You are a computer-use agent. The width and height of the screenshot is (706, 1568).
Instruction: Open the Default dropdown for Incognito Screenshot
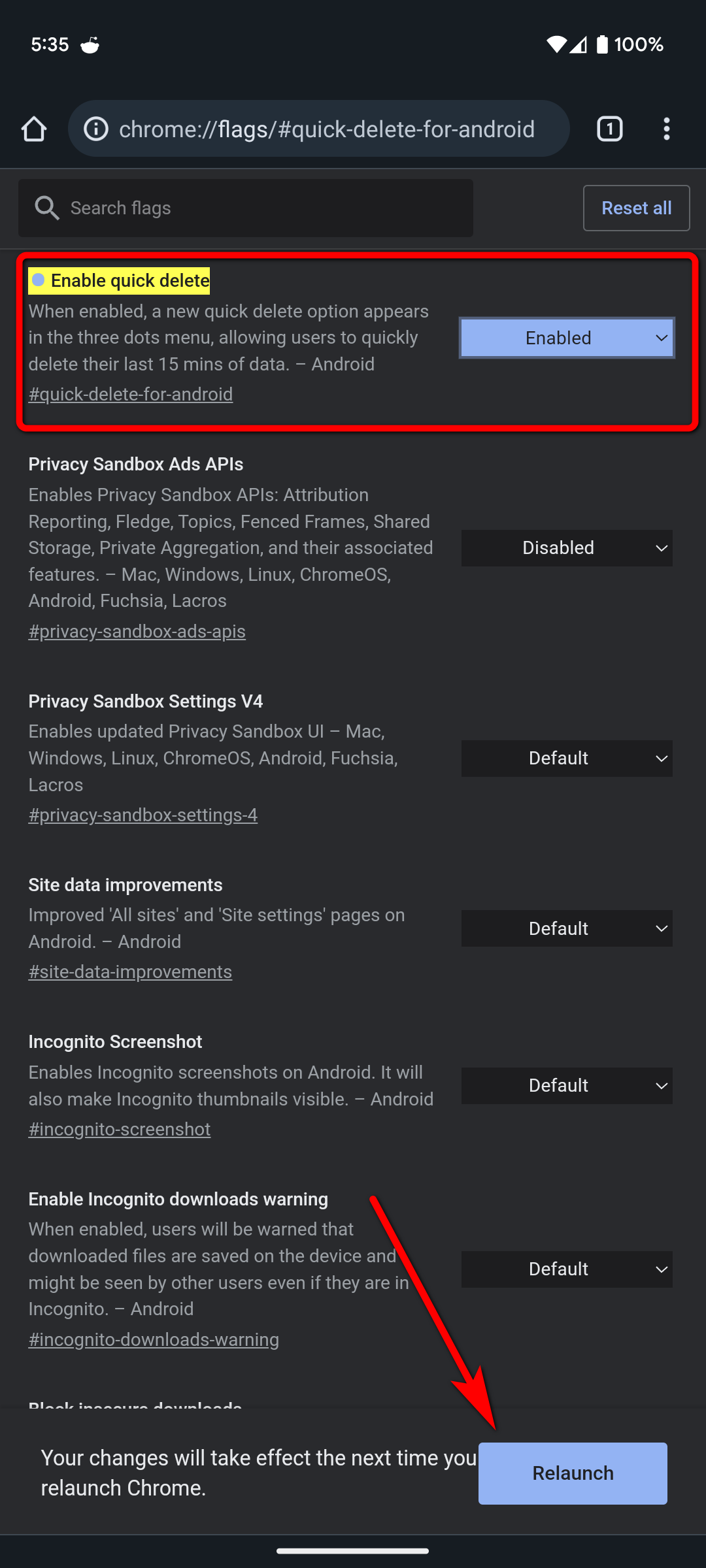pyautogui.click(x=566, y=1085)
